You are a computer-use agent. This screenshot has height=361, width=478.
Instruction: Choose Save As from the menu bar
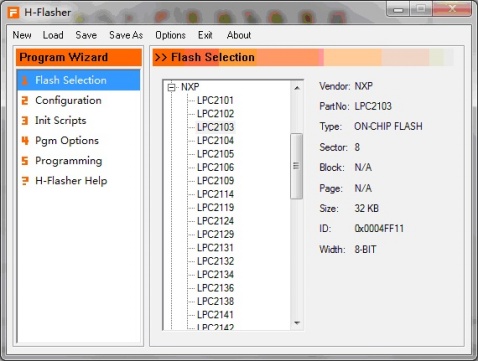(x=126, y=35)
